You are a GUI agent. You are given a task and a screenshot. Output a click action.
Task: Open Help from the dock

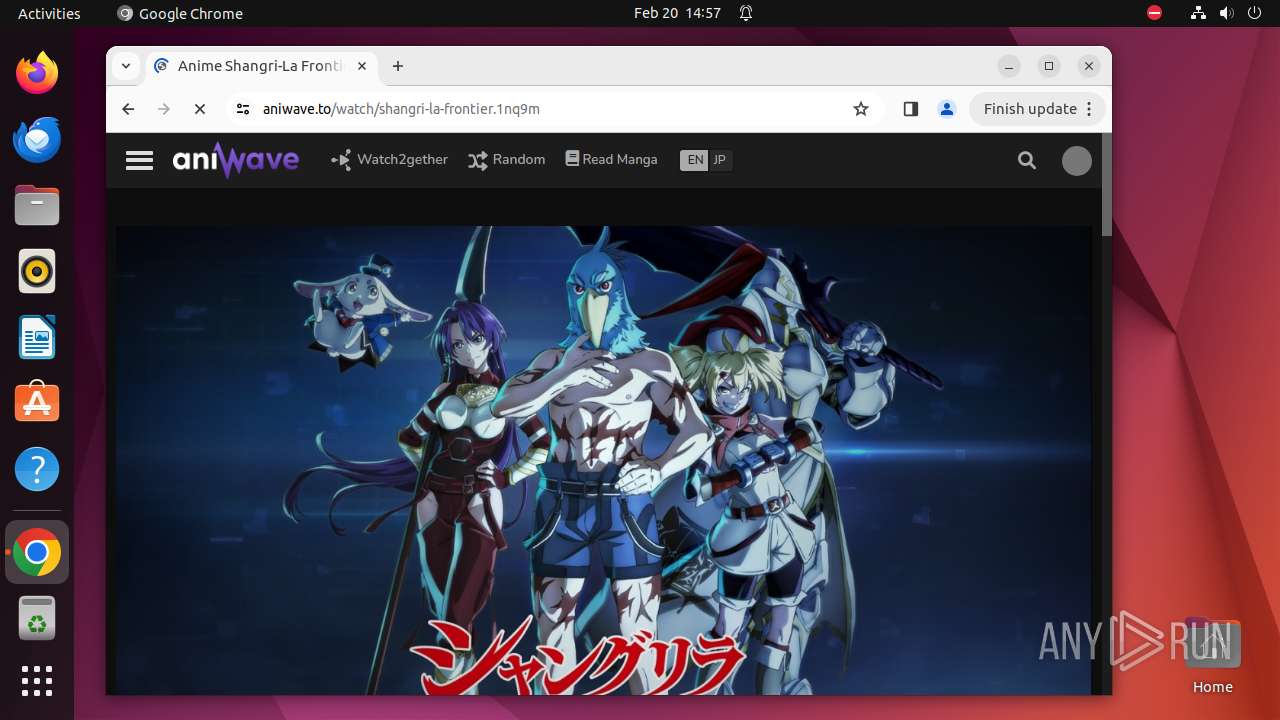[37, 469]
